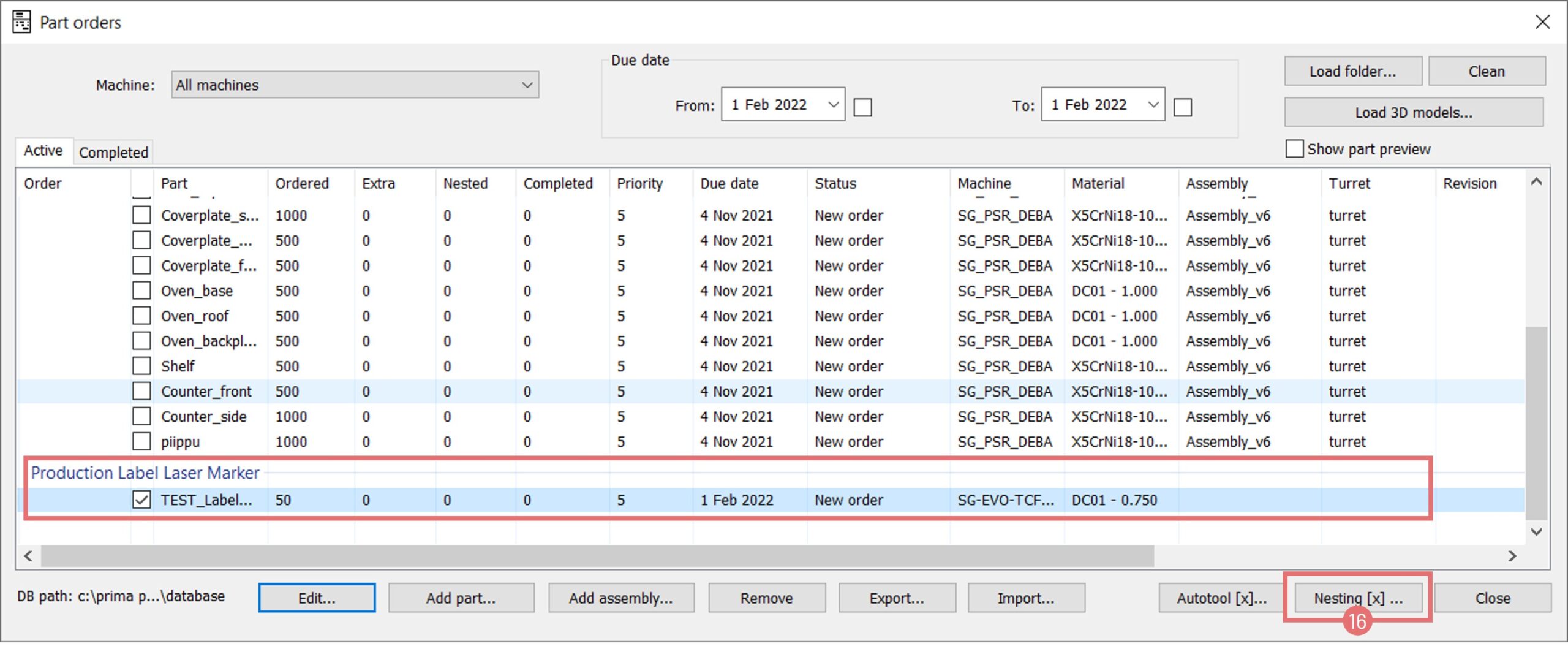
Task: Tick the Oven_base part checkbox
Action: (141, 291)
